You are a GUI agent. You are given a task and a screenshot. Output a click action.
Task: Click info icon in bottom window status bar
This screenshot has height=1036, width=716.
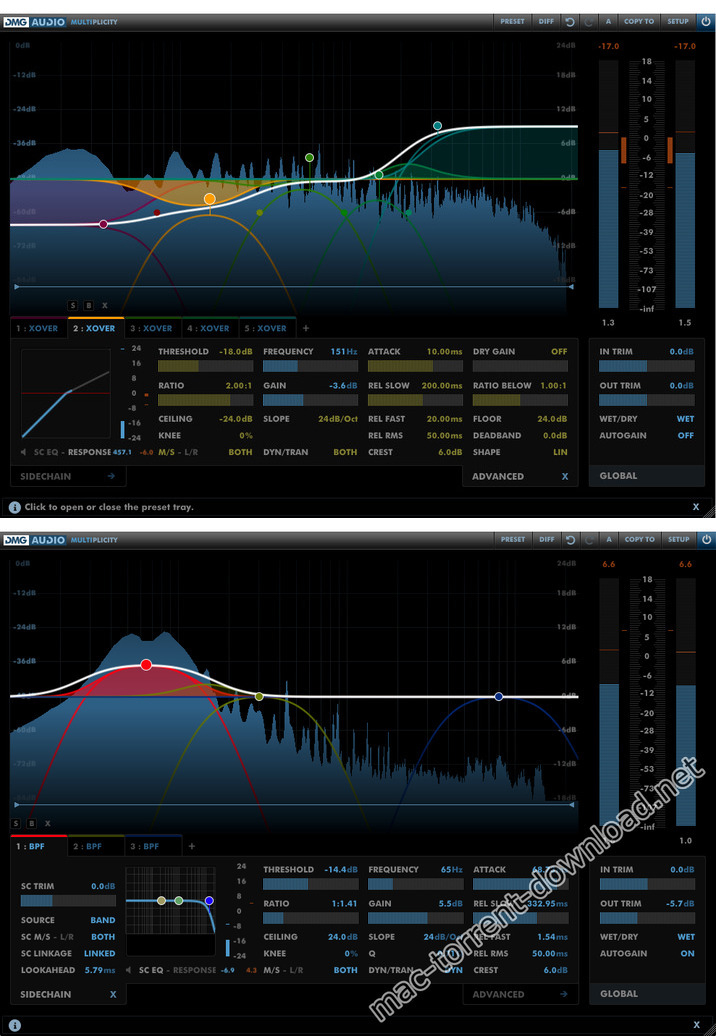15,1025
